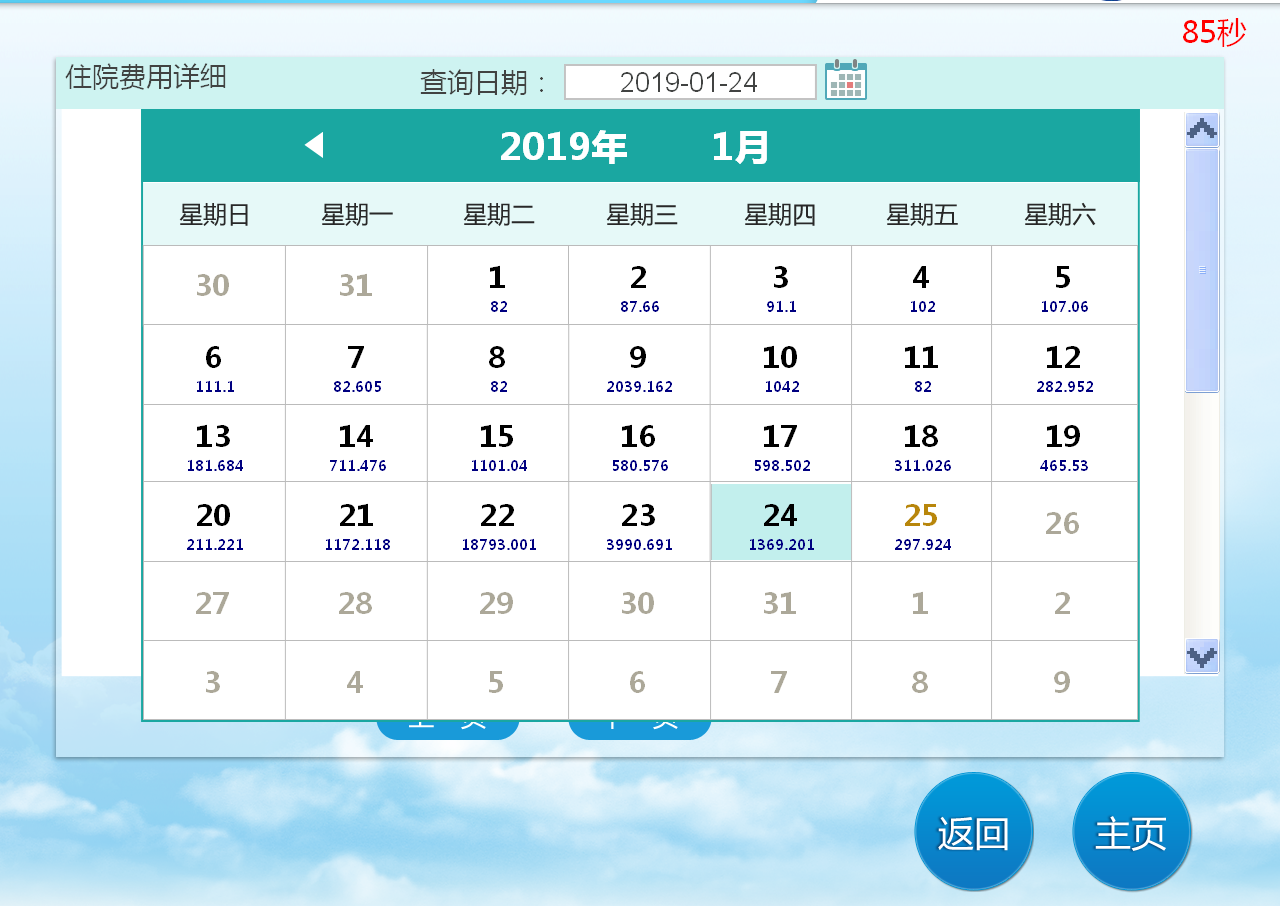Select highlighted date January 24
1280x906 pixels.
pyautogui.click(x=780, y=523)
